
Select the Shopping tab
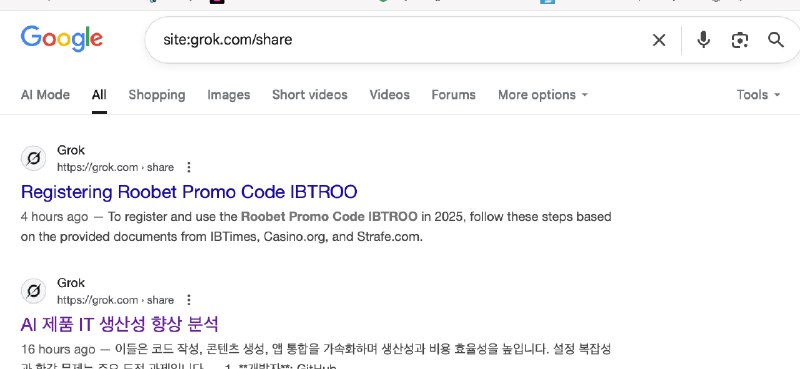(x=157, y=95)
